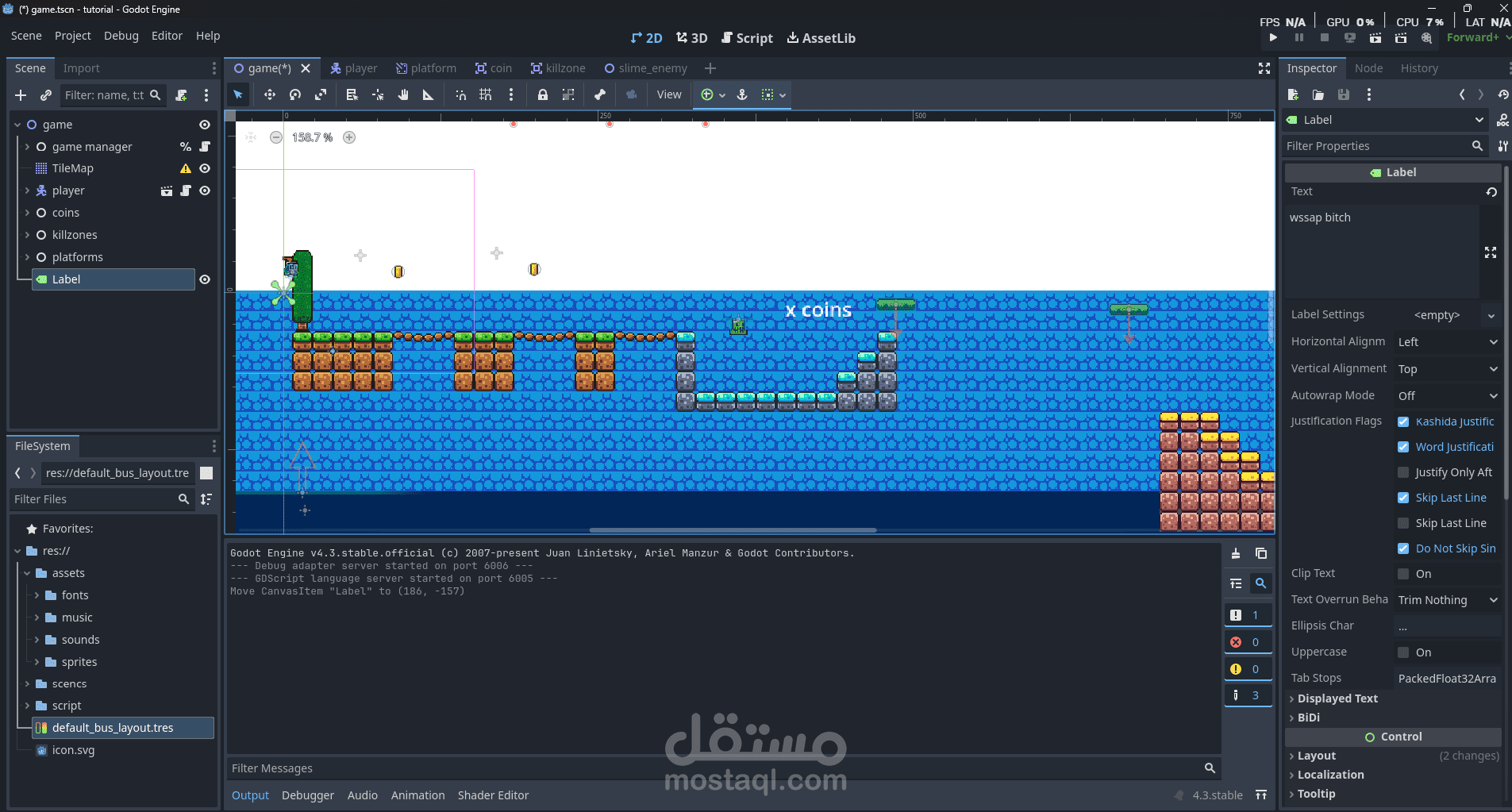Click Create New Resource in the Inspector
Image resolution: width=1512 pixels, height=812 pixels.
(1293, 94)
